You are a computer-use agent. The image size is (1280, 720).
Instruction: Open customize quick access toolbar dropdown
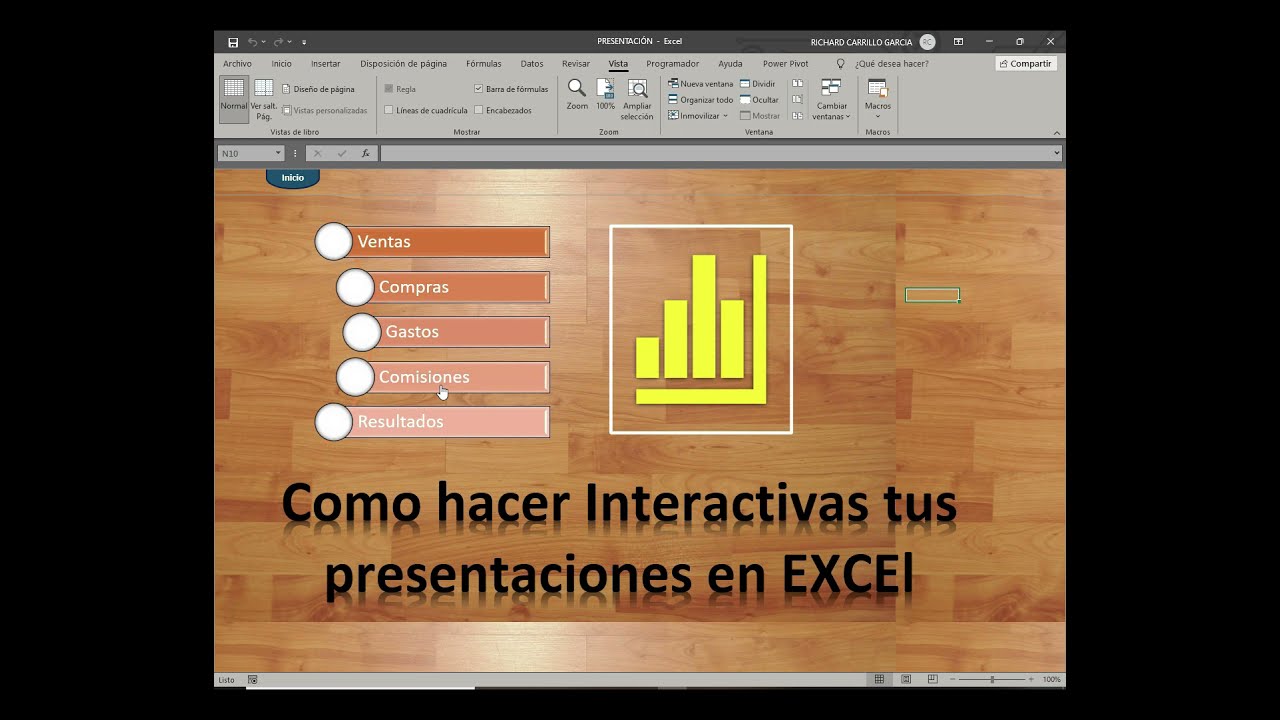click(x=304, y=42)
